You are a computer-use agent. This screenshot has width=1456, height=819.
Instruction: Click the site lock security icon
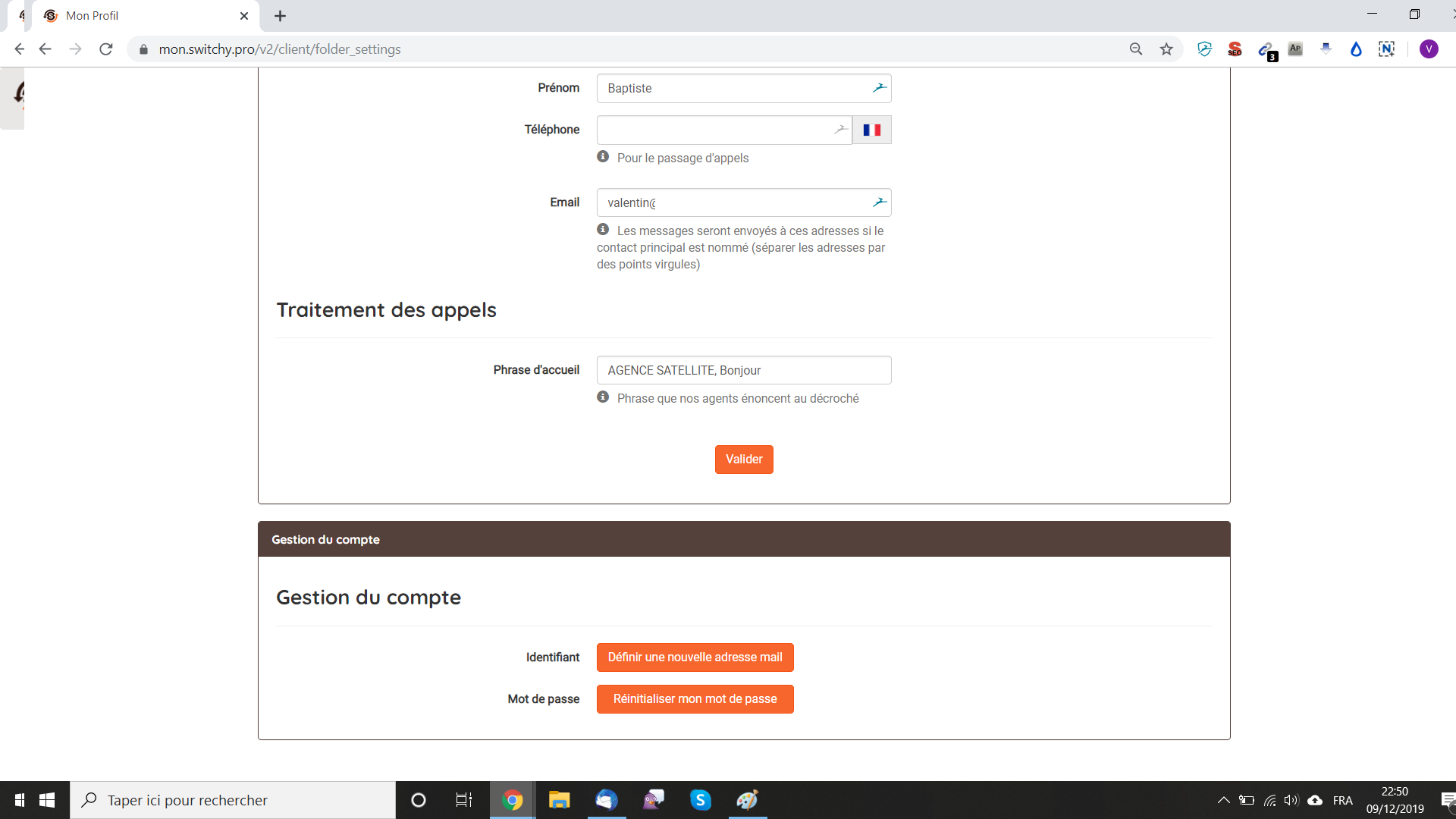click(143, 49)
